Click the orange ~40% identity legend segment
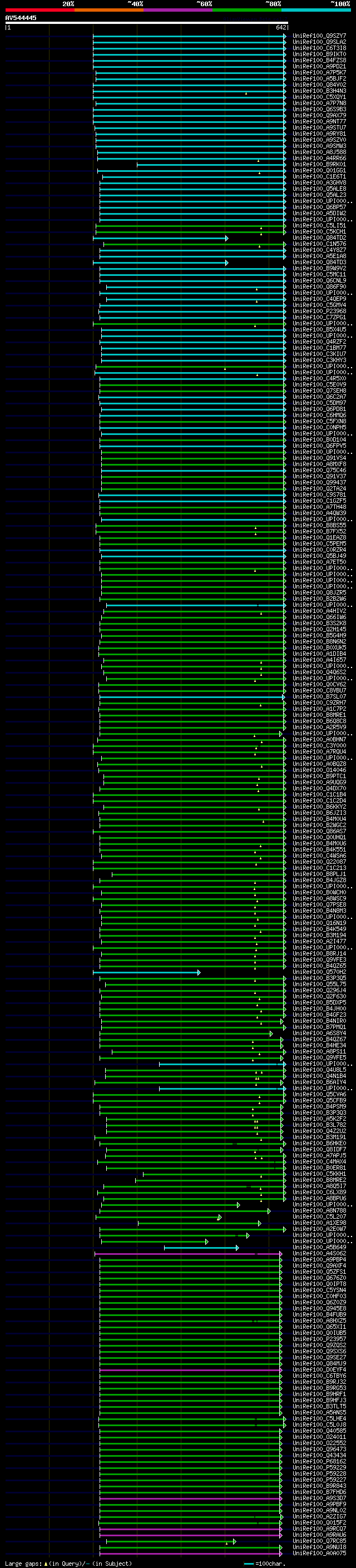 tap(109, 10)
